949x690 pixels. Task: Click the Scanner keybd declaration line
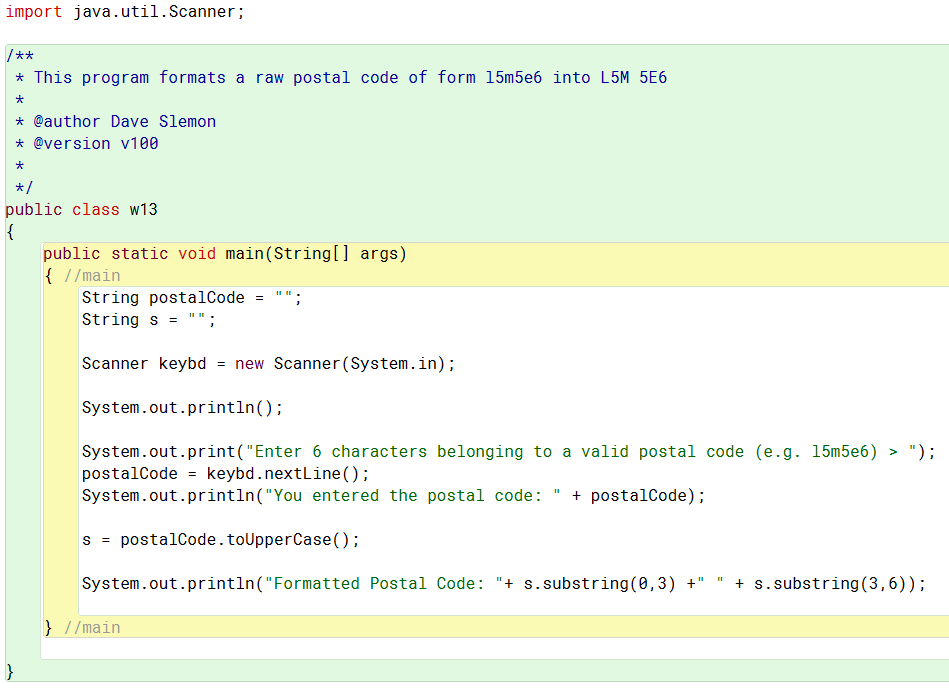(268, 364)
